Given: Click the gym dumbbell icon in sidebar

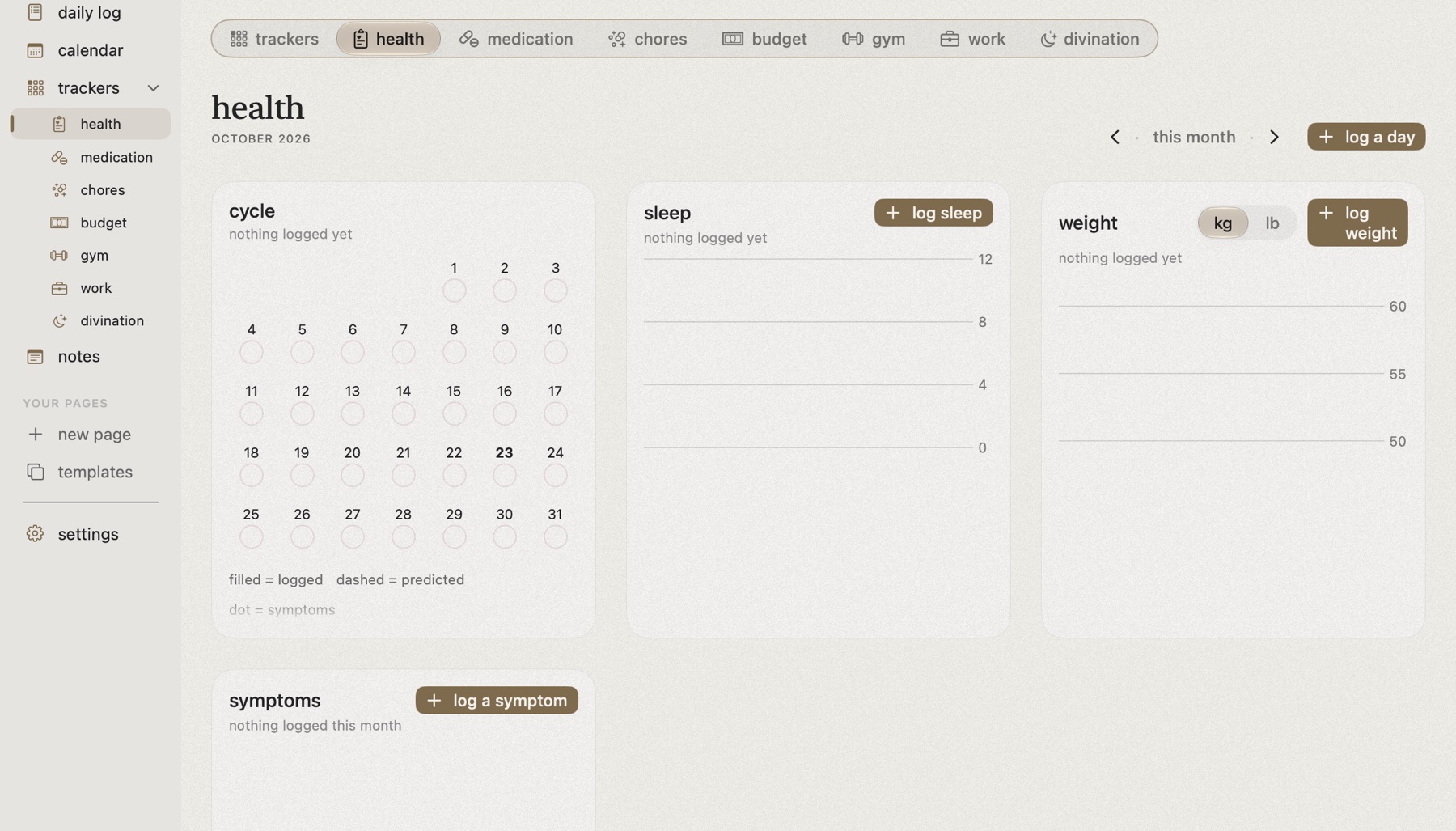Looking at the screenshot, I should click(59, 255).
